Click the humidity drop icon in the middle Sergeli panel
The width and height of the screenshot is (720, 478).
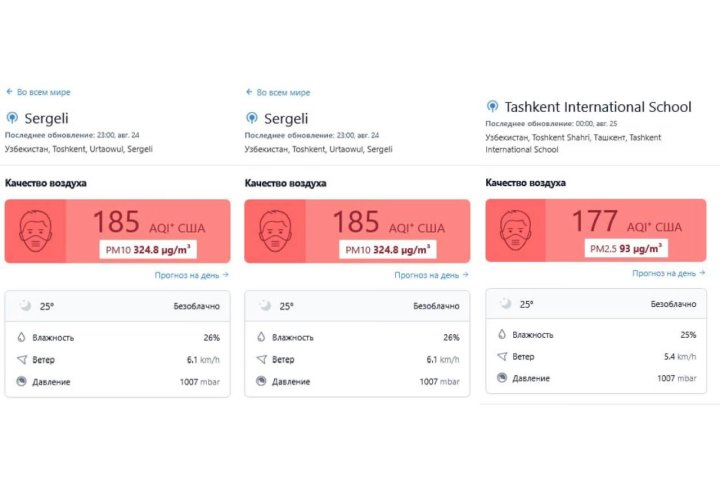tap(263, 338)
